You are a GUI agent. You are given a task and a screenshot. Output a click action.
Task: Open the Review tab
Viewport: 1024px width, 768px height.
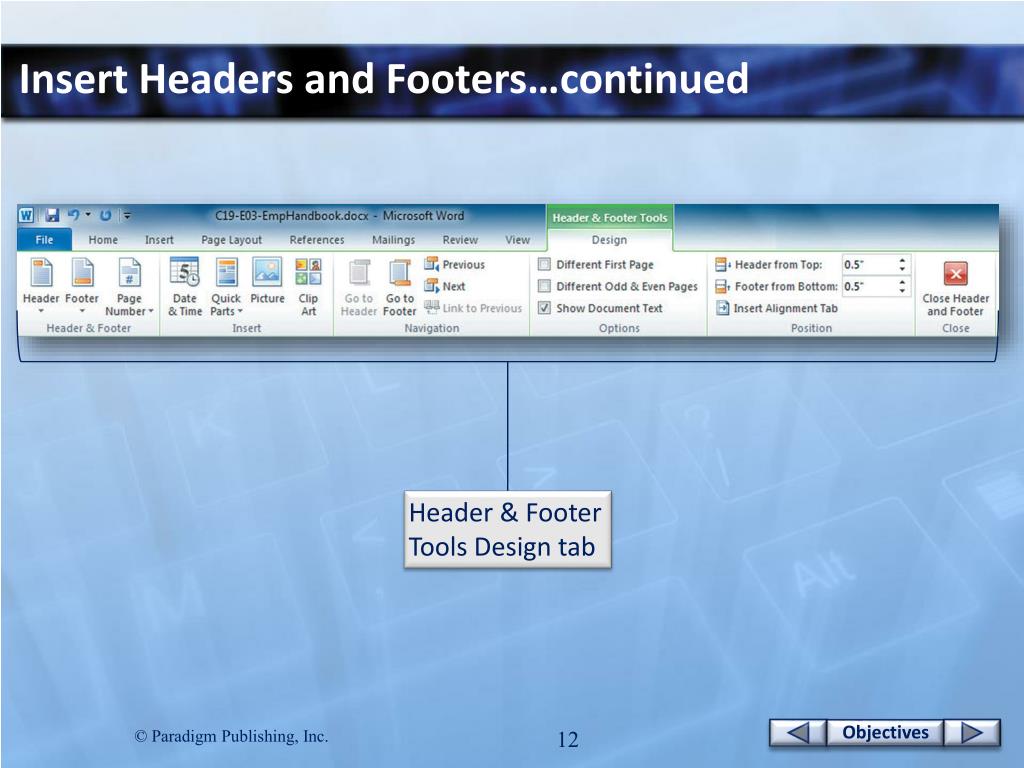point(460,240)
